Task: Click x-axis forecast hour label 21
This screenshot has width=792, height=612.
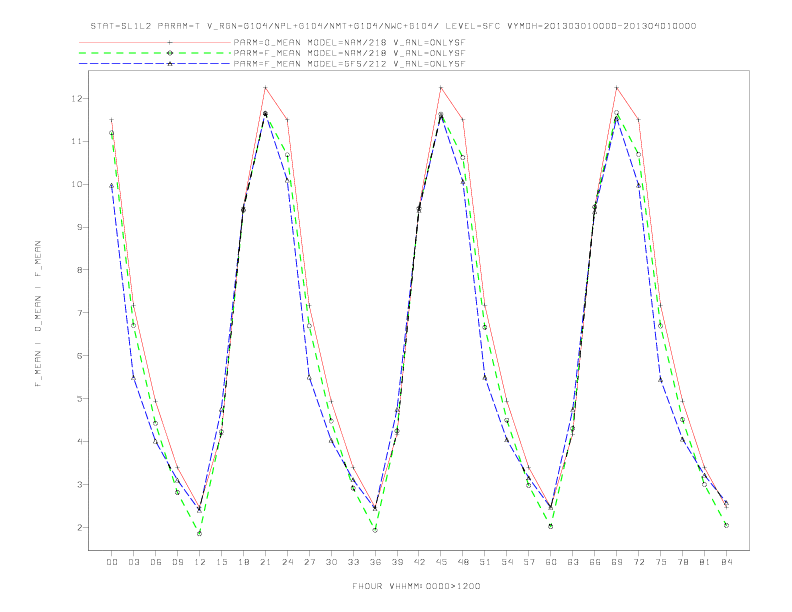Action: point(265,562)
